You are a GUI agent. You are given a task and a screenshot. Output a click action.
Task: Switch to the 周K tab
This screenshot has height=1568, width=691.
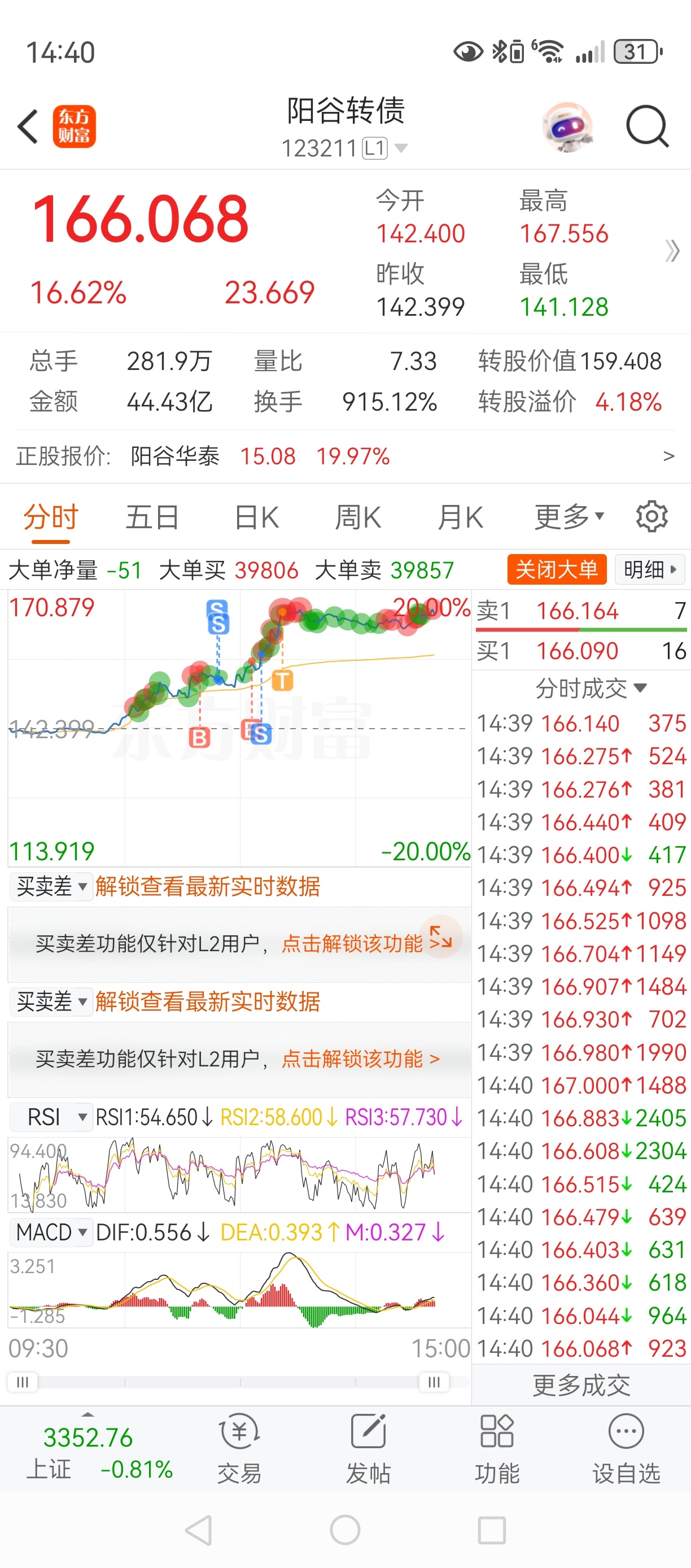tap(358, 517)
